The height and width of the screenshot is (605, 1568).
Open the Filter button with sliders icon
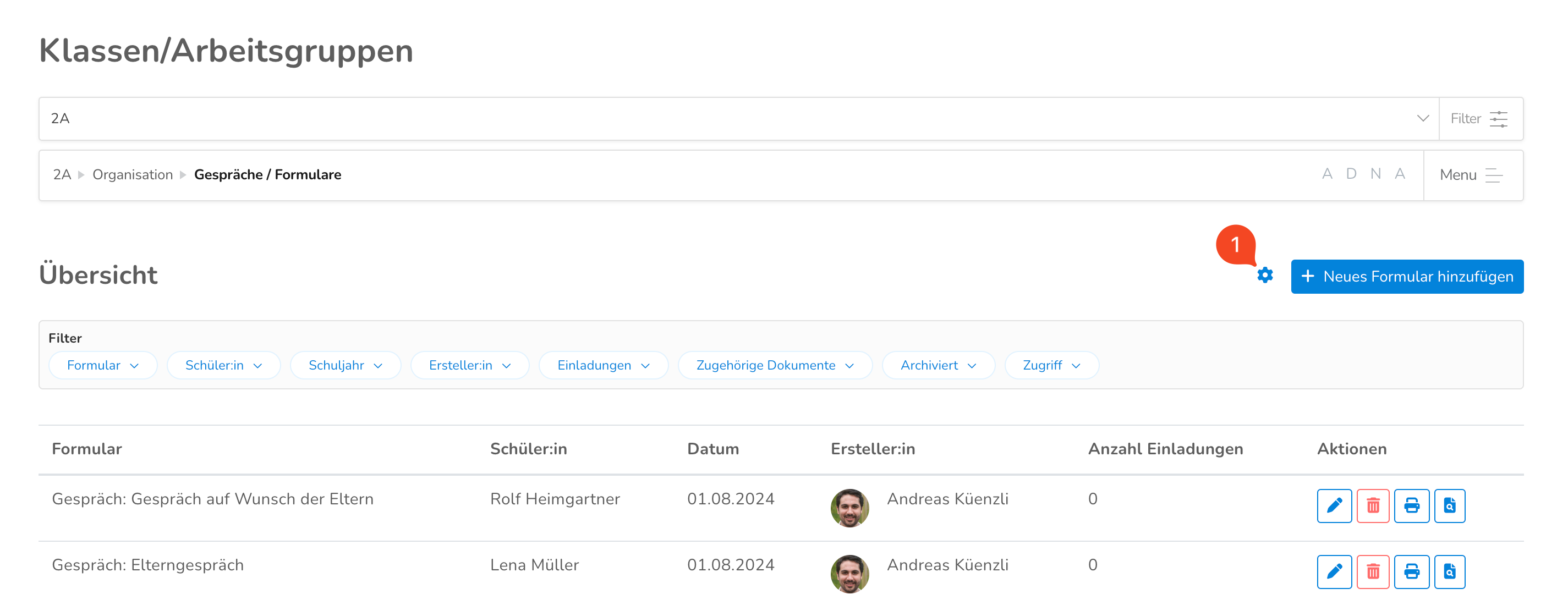click(x=1481, y=119)
